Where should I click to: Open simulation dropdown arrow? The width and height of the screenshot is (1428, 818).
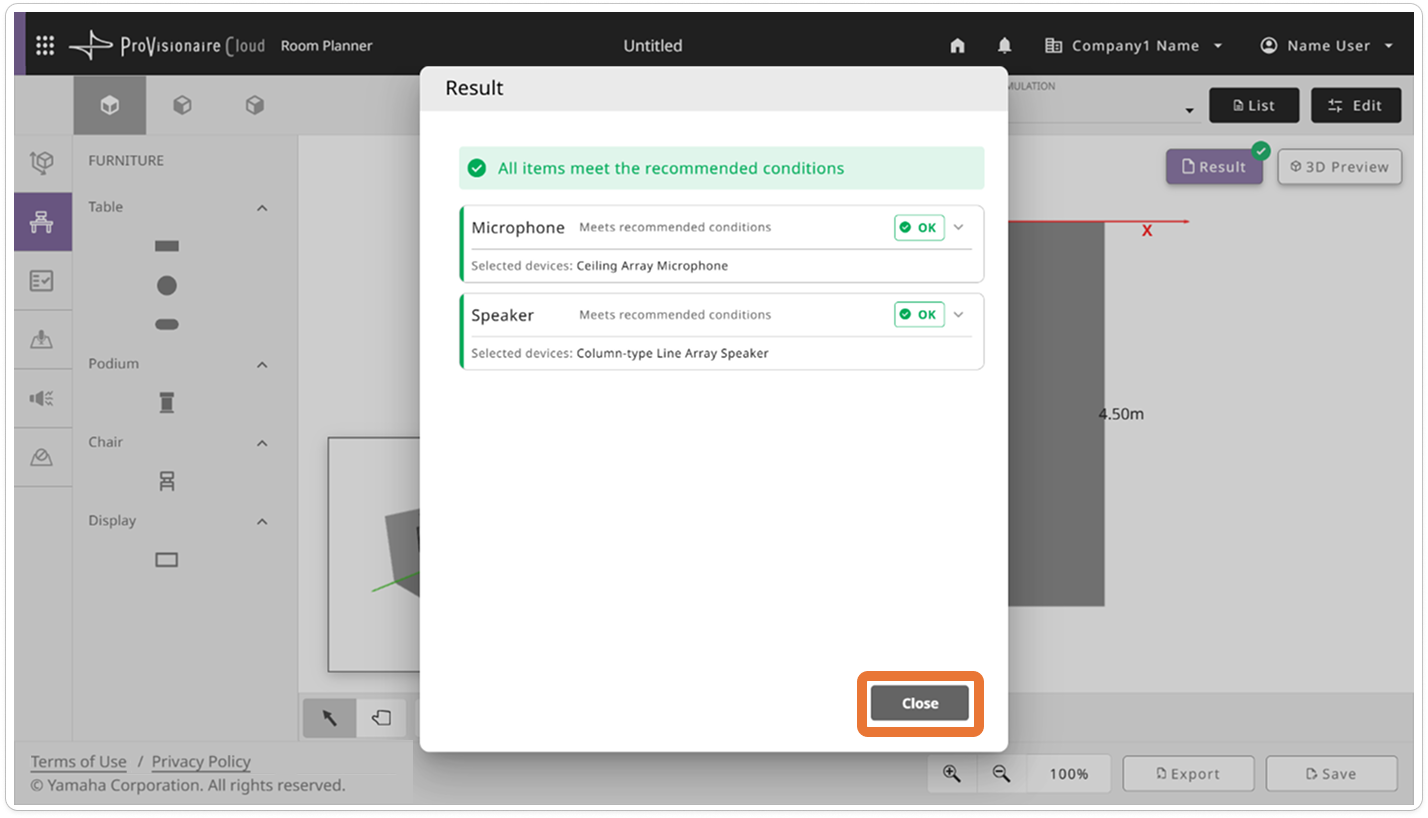pyautogui.click(x=1189, y=110)
